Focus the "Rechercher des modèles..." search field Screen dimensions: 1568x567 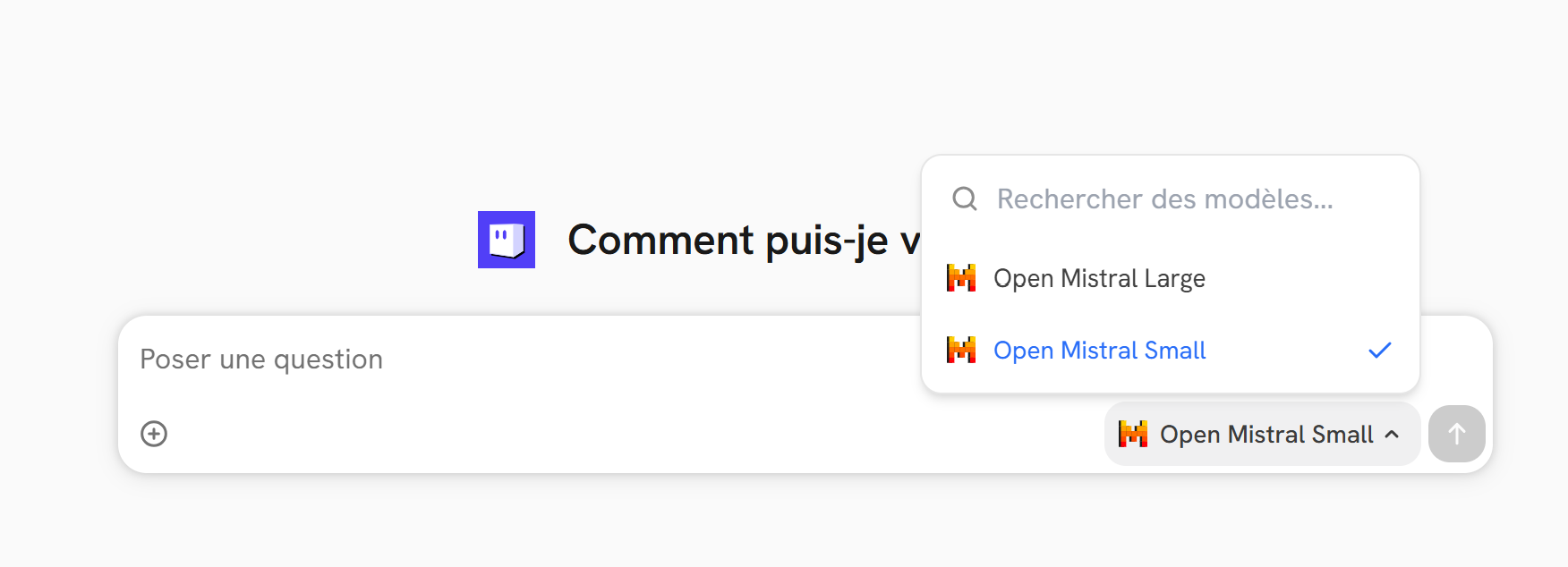(1164, 199)
